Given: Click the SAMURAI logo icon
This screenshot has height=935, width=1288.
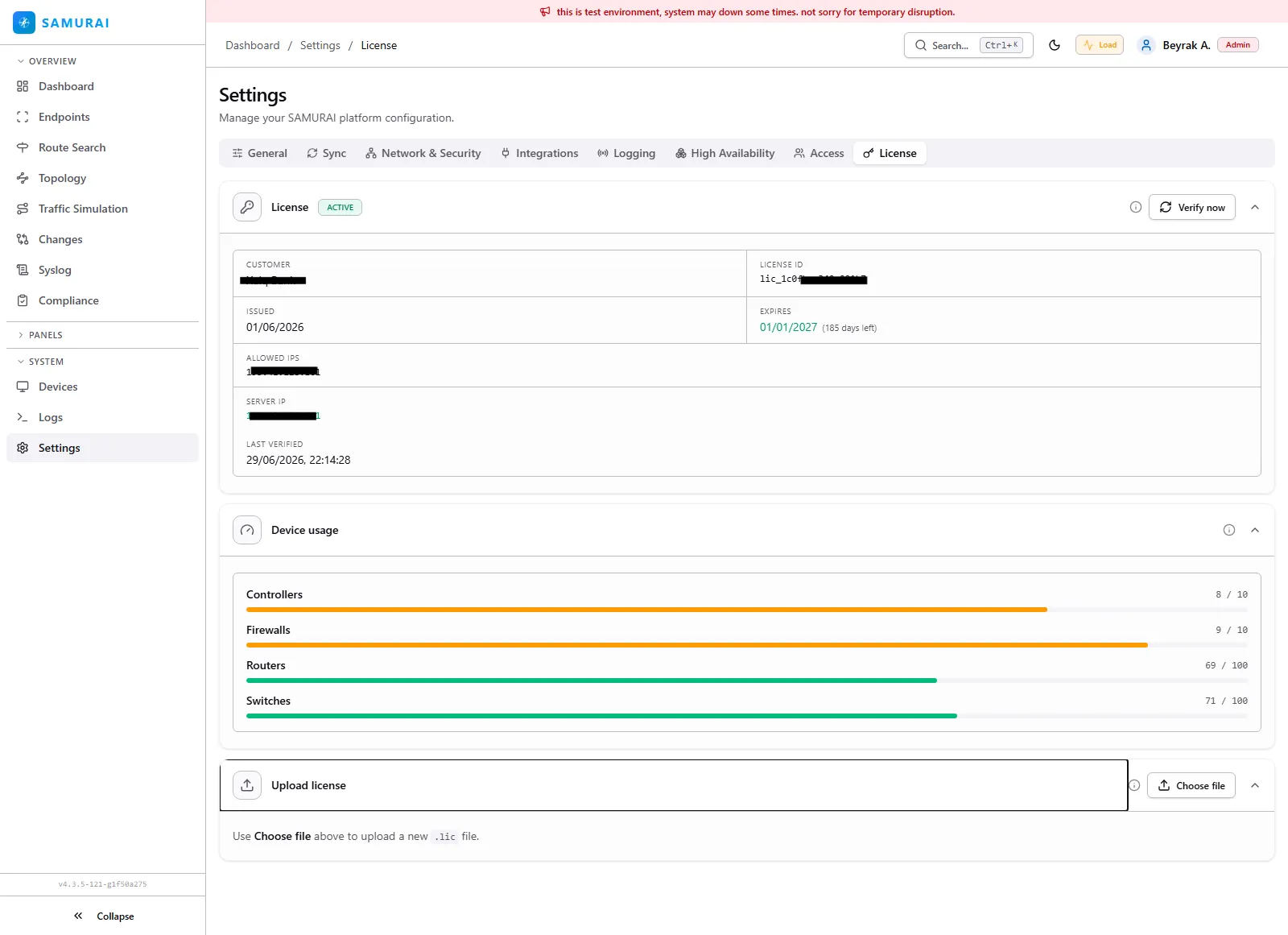Looking at the screenshot, I should pyautogui.click(x=24, y=23).
